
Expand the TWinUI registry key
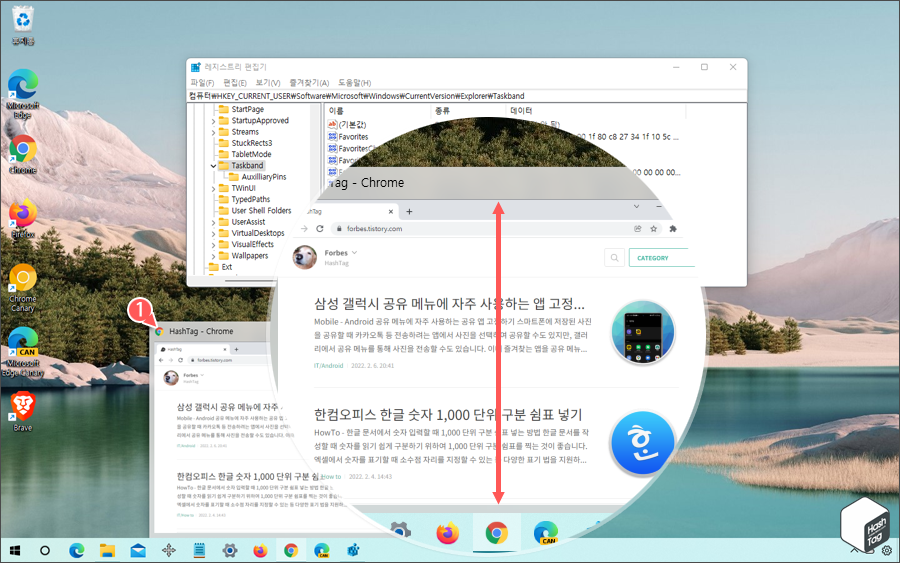point(214,188)
